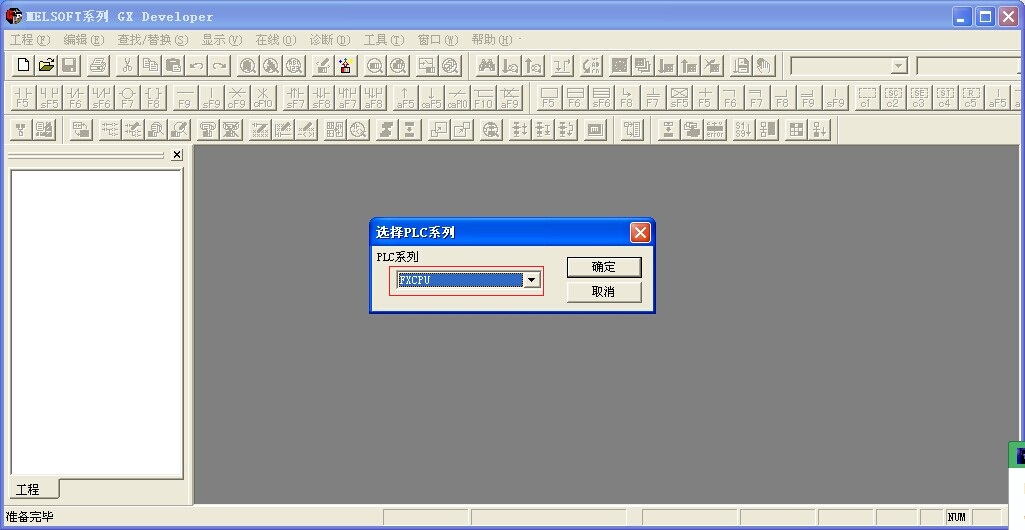The width and height of the screenshot is (1025, 530).
Task: Click the SE c3 toolbar icon
Action: [919, 97]
